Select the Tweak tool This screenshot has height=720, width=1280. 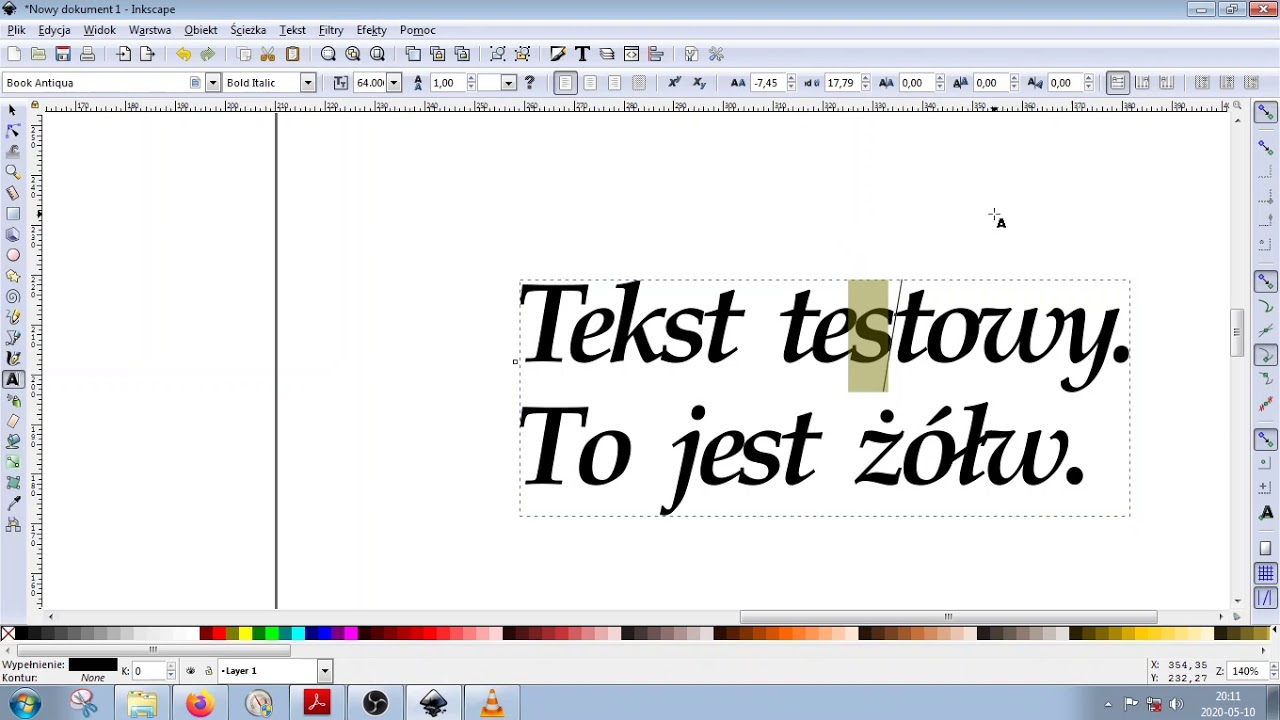(13, 151)
